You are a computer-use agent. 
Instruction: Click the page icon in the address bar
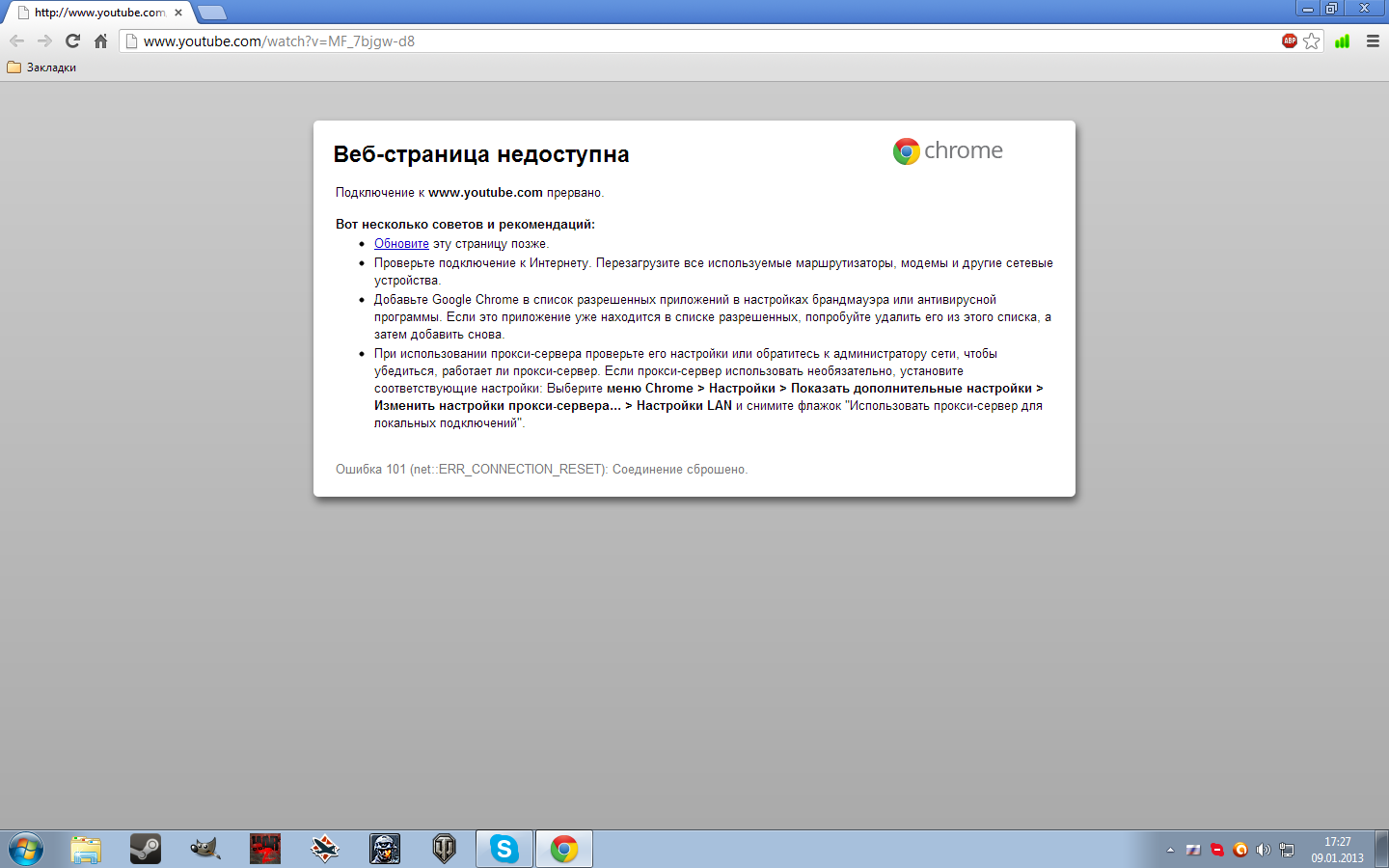(132, 41)
